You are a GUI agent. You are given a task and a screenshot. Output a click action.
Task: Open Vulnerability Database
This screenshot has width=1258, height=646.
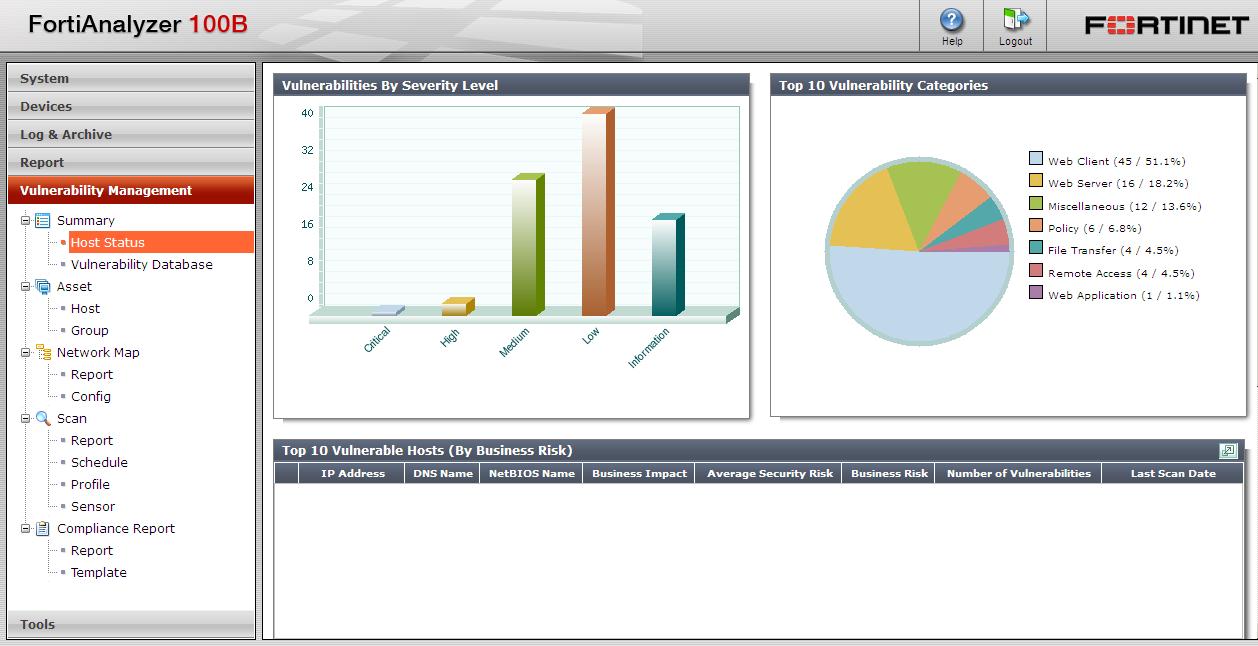point(141,264)
